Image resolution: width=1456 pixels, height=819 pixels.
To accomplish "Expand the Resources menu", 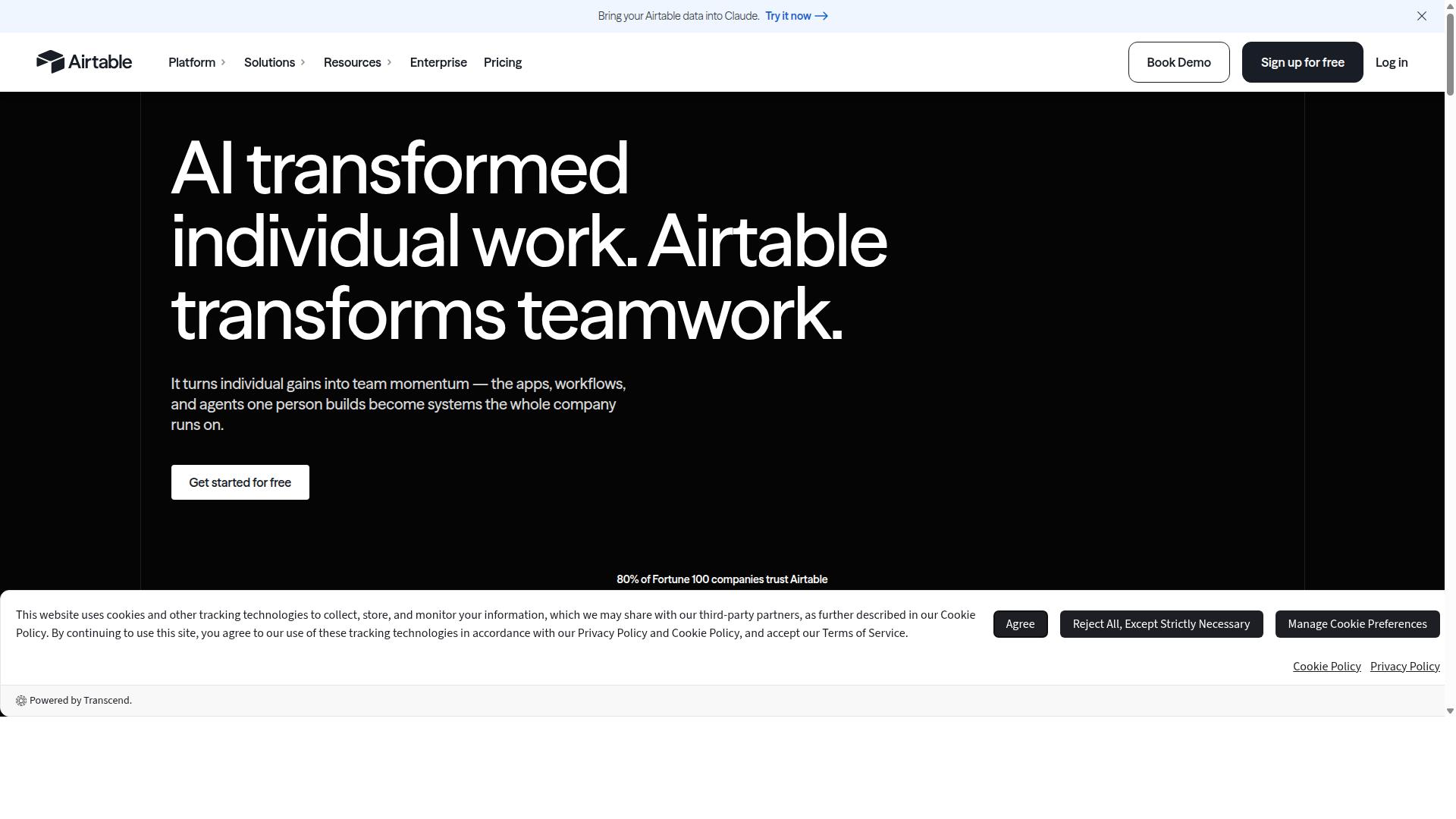I will pyautogui.click(x=358, y=62).
